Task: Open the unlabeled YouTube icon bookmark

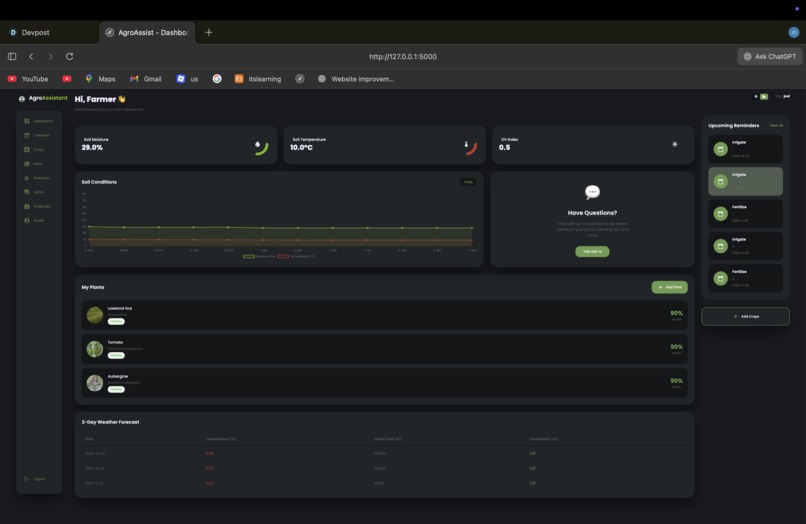Action: click(67, 79)
